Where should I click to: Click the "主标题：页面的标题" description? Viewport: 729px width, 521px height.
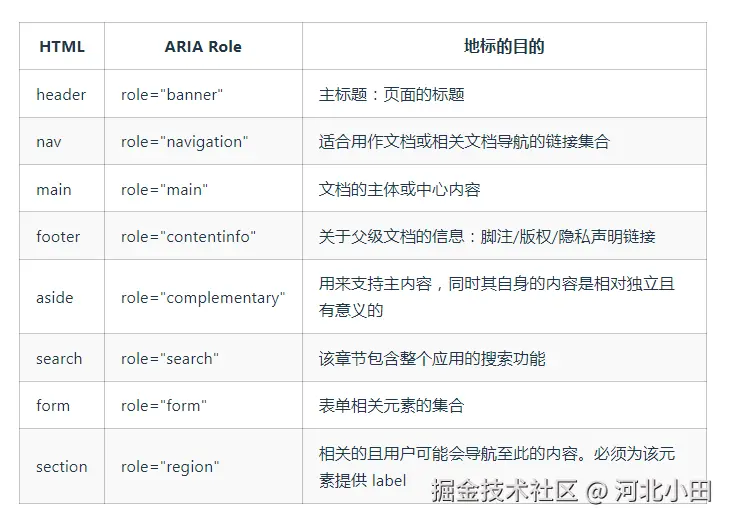[x=391, y=95]
